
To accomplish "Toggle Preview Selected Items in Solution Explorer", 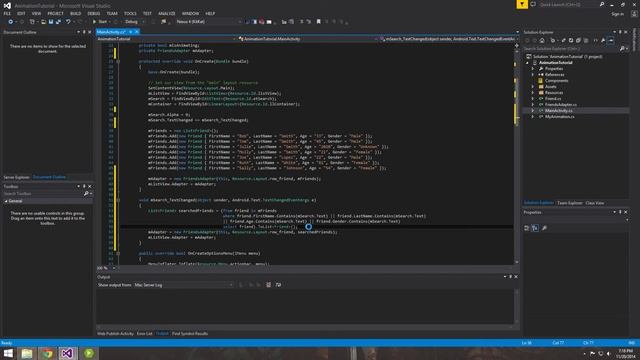I will click(611, 40).
